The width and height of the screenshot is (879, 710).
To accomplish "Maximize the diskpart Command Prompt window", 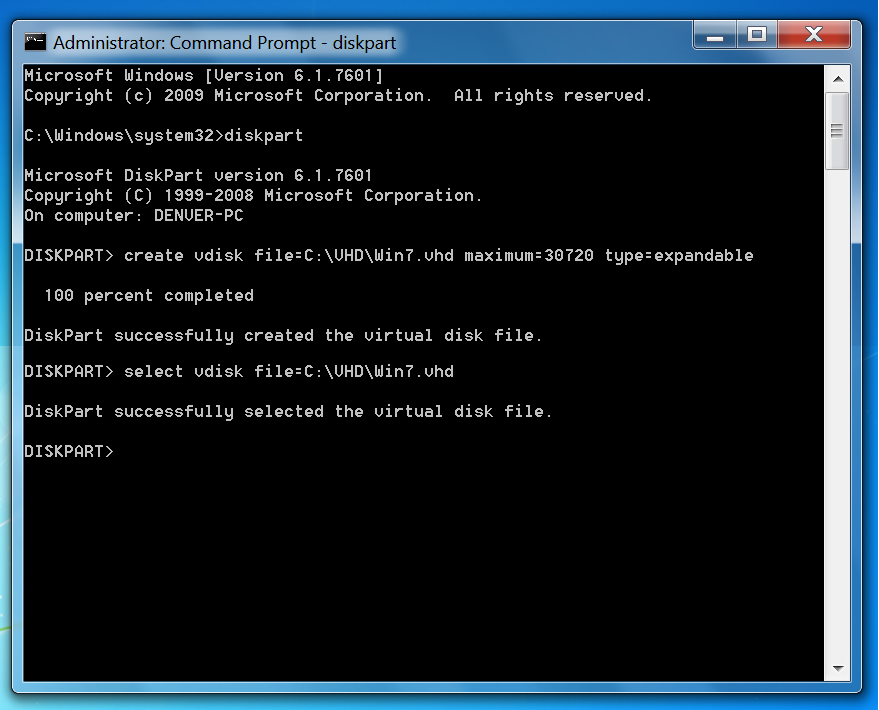I will (x=757, y=35).
